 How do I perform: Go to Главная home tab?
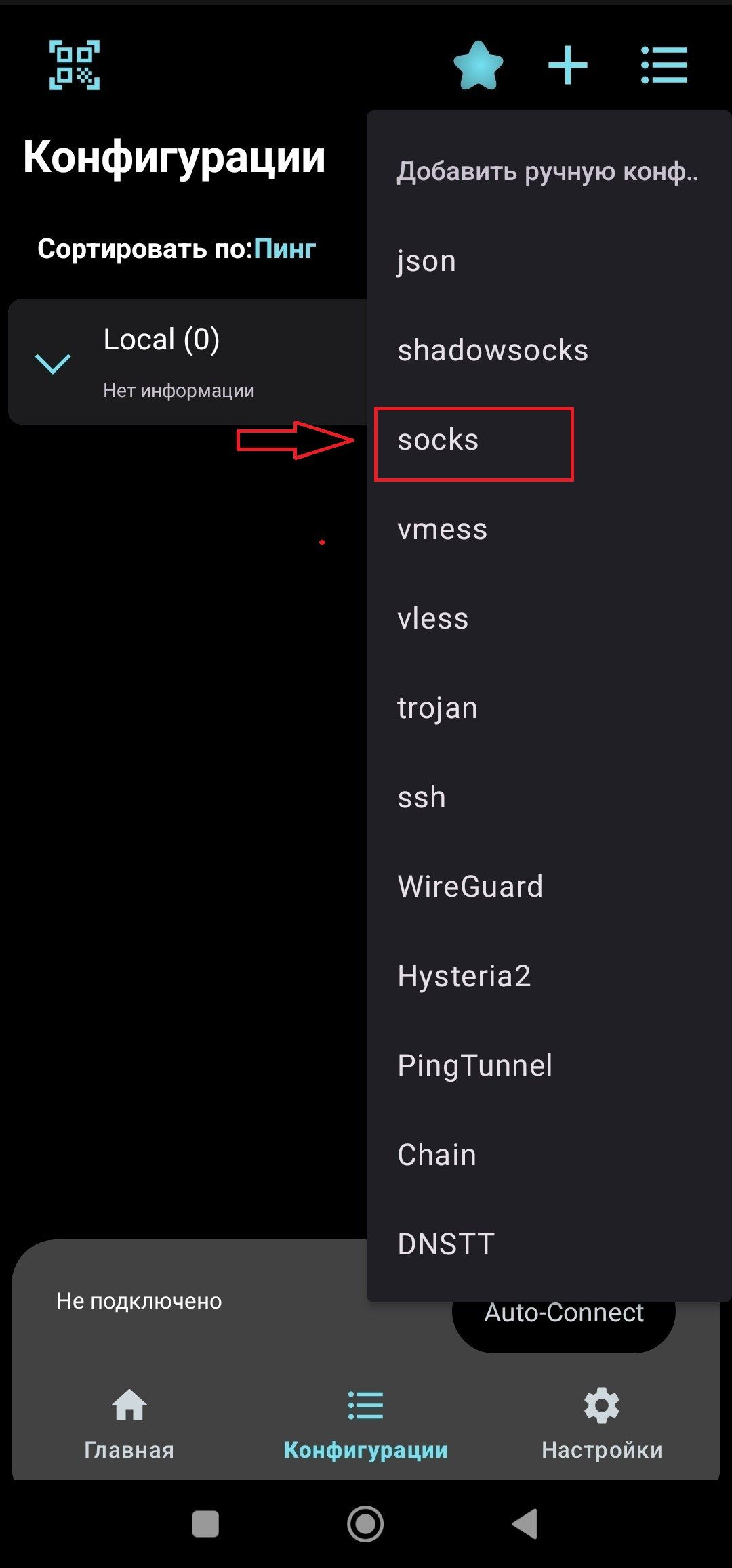coord(129,1424)
